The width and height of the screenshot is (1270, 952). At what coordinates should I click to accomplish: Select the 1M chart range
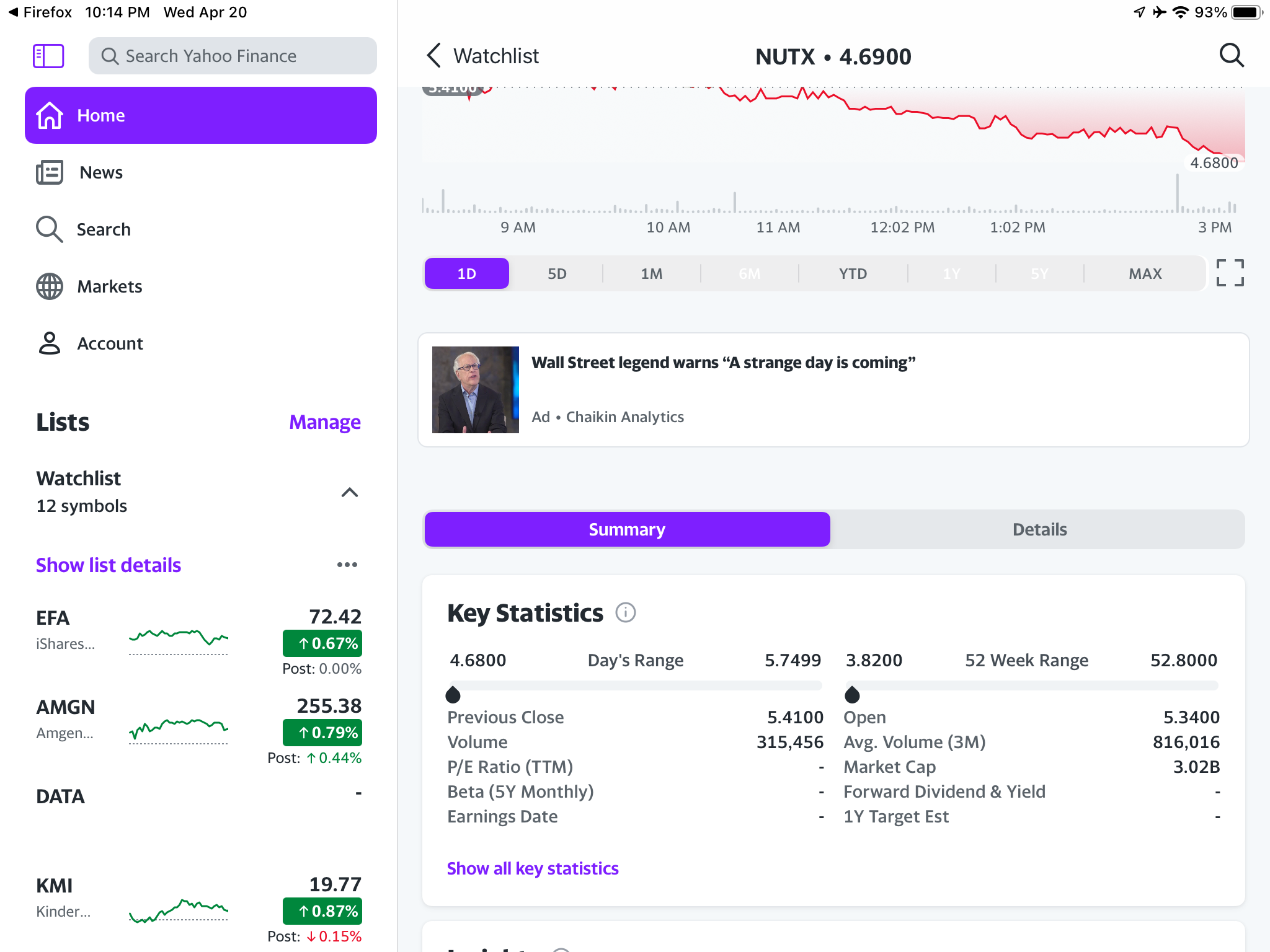click(652, 273)
